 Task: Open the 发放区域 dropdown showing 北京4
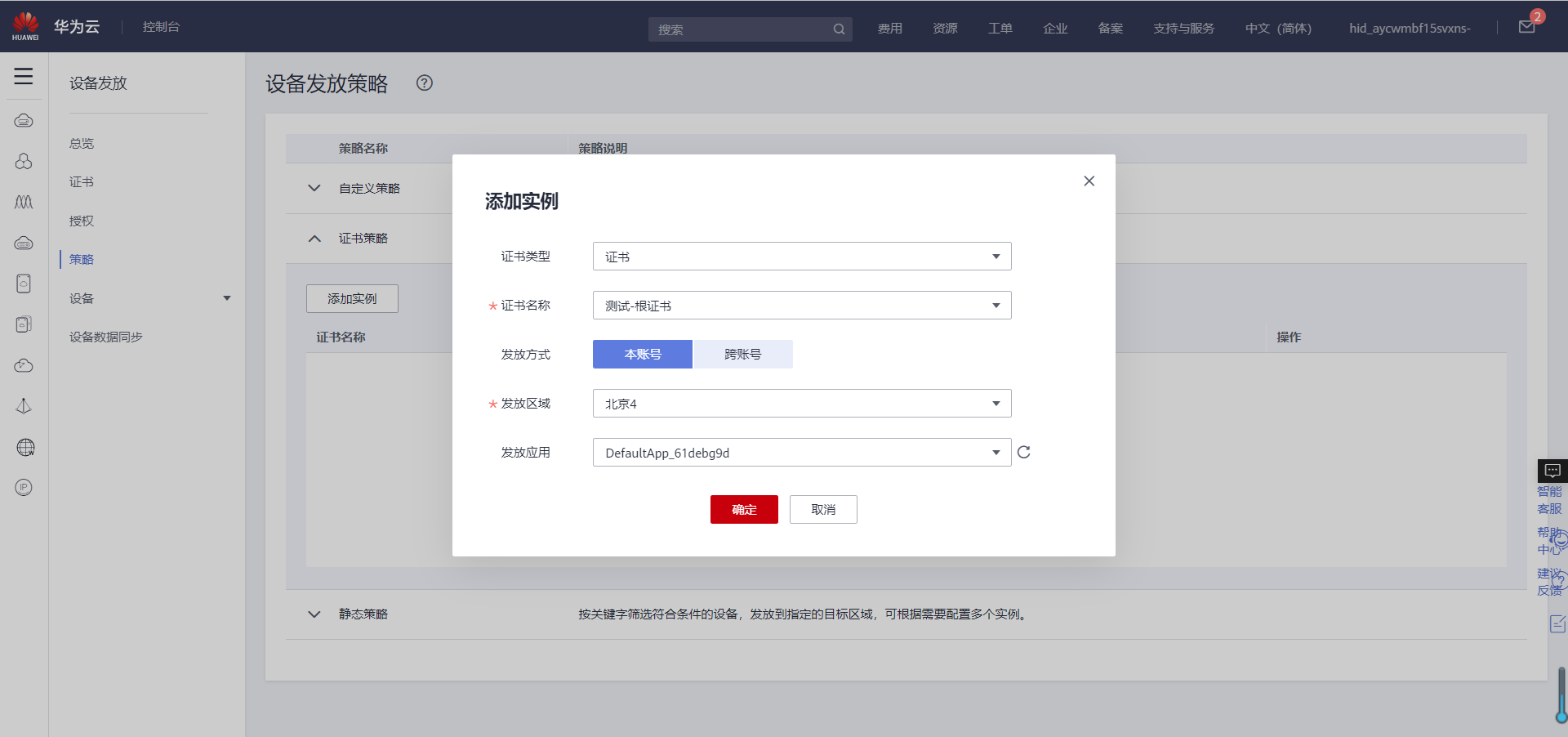pyautogui.click(x=802, y=404)
